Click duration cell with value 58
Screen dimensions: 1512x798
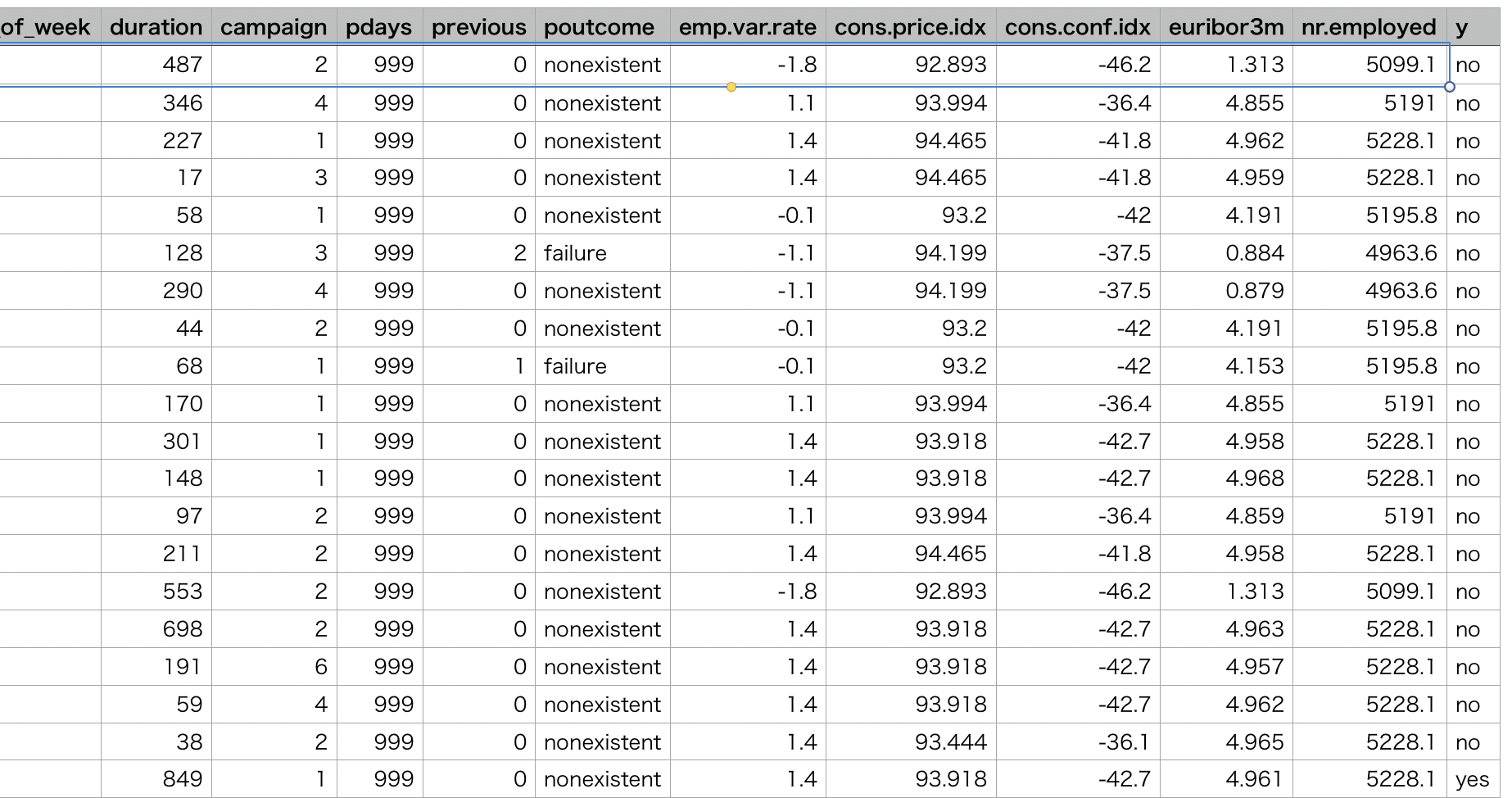click(156, 215)
